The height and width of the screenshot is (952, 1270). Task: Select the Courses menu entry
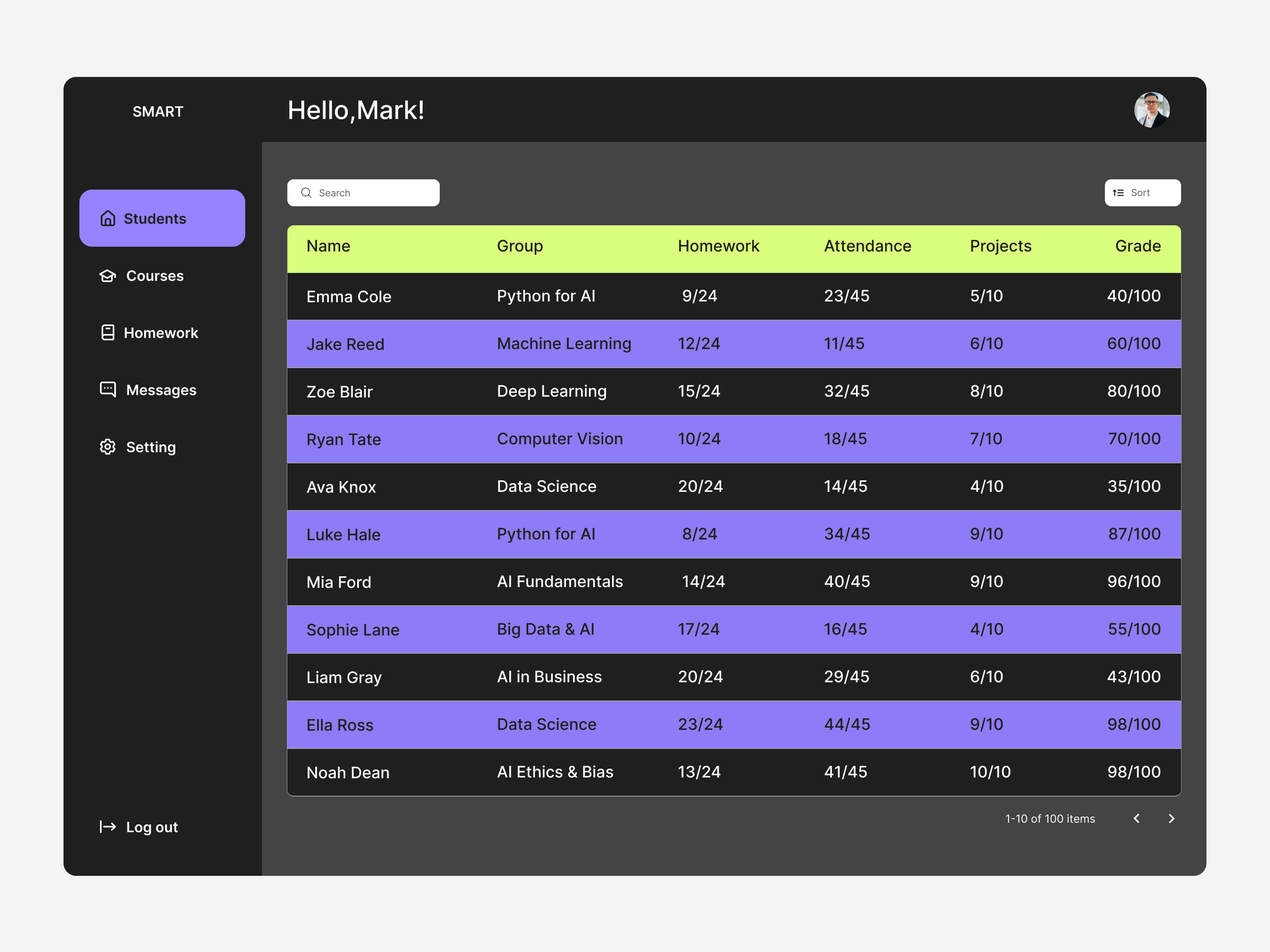[x=155, y=276]
